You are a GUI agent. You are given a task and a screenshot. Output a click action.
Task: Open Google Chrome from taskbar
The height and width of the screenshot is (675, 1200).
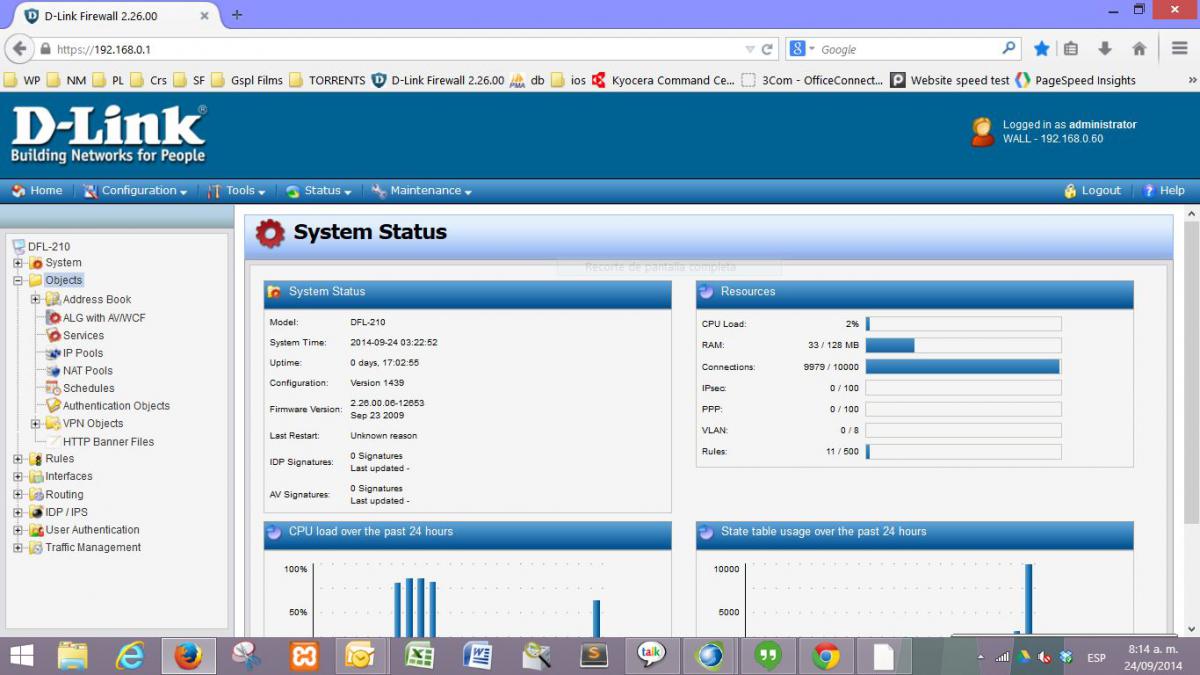coord(826,655)
